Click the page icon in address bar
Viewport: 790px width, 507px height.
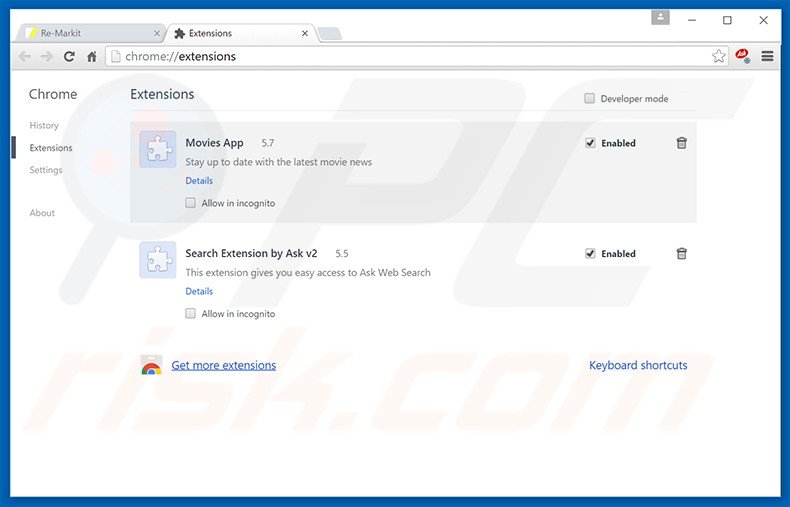(x=115, y=56)
